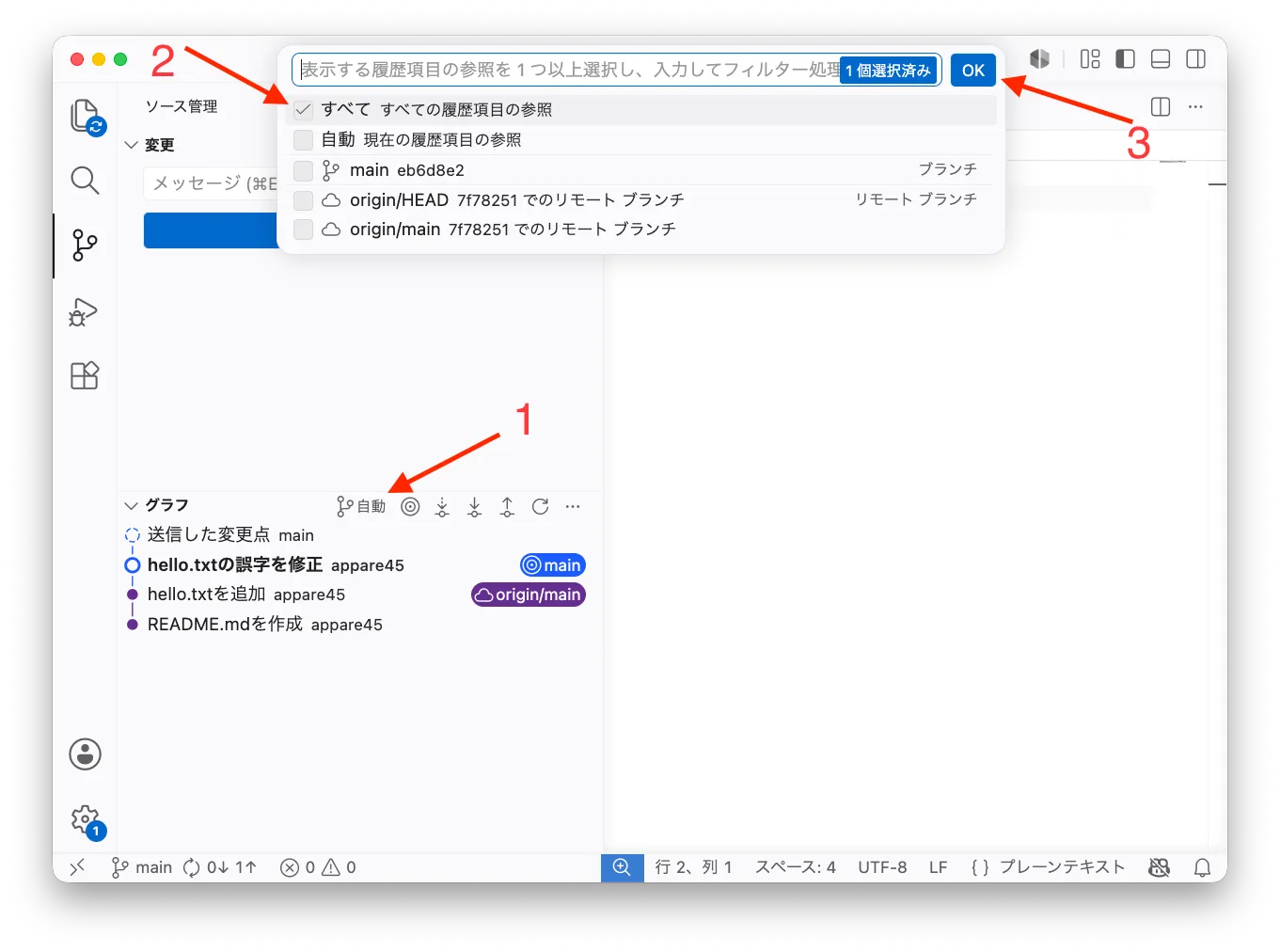Toggle the bottom panel icon
The height and width of the screenshot is (952, 1280).
click(1161, 59)
